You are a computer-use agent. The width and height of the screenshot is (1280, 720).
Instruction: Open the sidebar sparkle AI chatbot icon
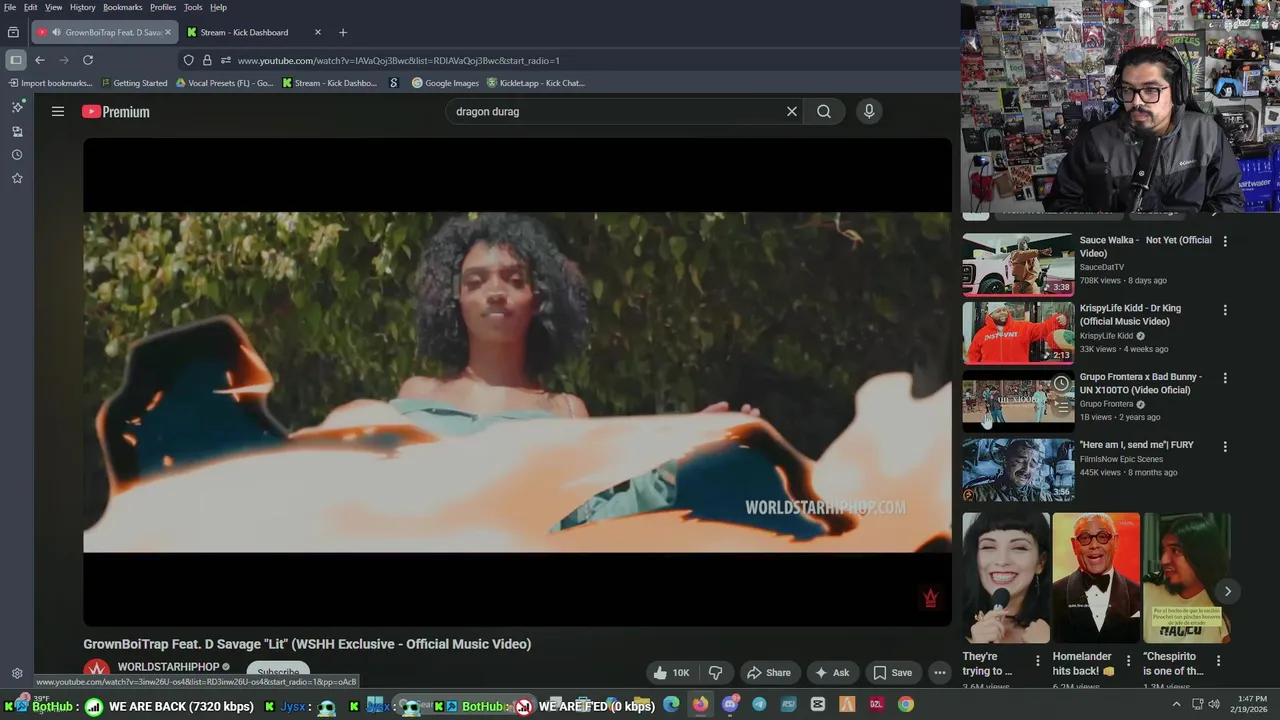(x=17, y=107)
